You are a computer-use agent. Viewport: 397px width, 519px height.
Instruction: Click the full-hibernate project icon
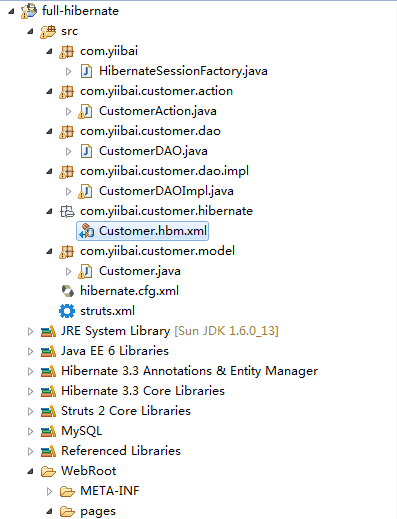(x=29, y=11)
